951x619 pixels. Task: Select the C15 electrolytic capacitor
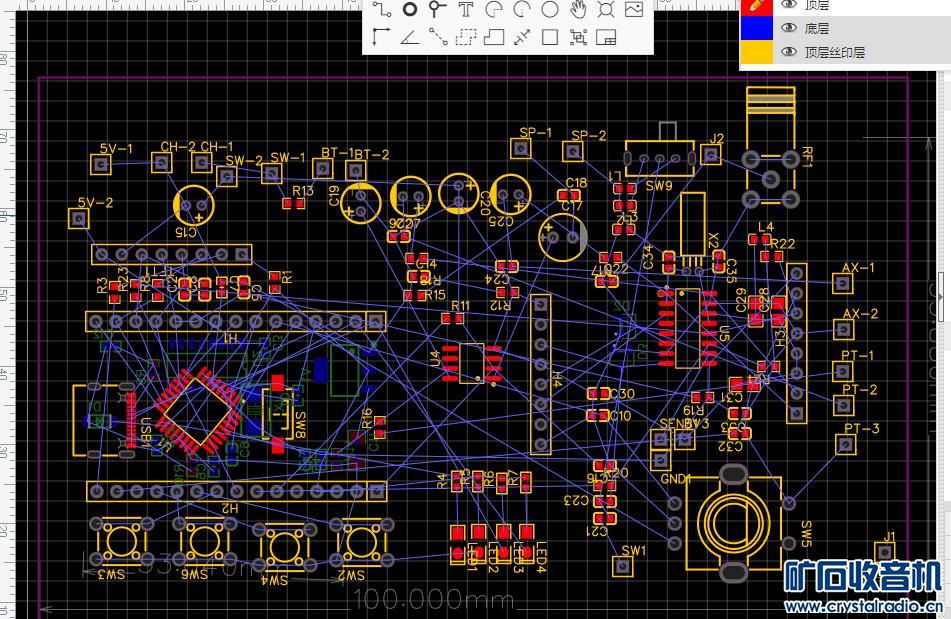click(194, 206)
